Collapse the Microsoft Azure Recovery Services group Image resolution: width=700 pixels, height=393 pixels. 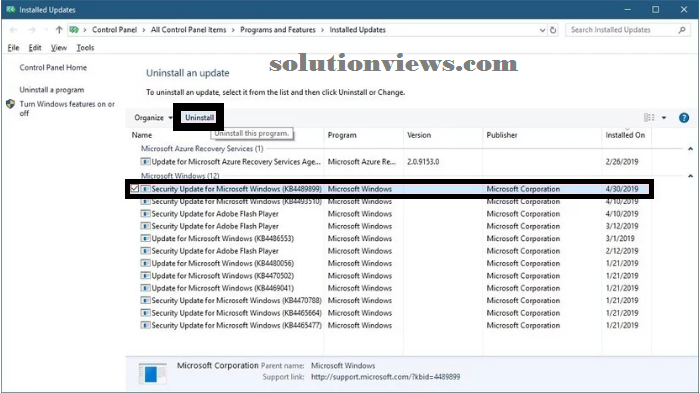[690, 149]
